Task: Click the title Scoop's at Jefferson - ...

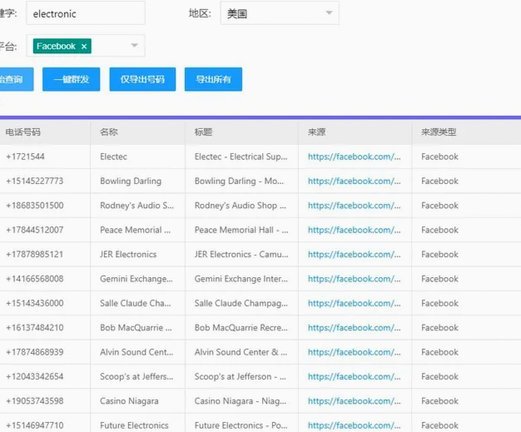Action: click(x=240, y=377)
